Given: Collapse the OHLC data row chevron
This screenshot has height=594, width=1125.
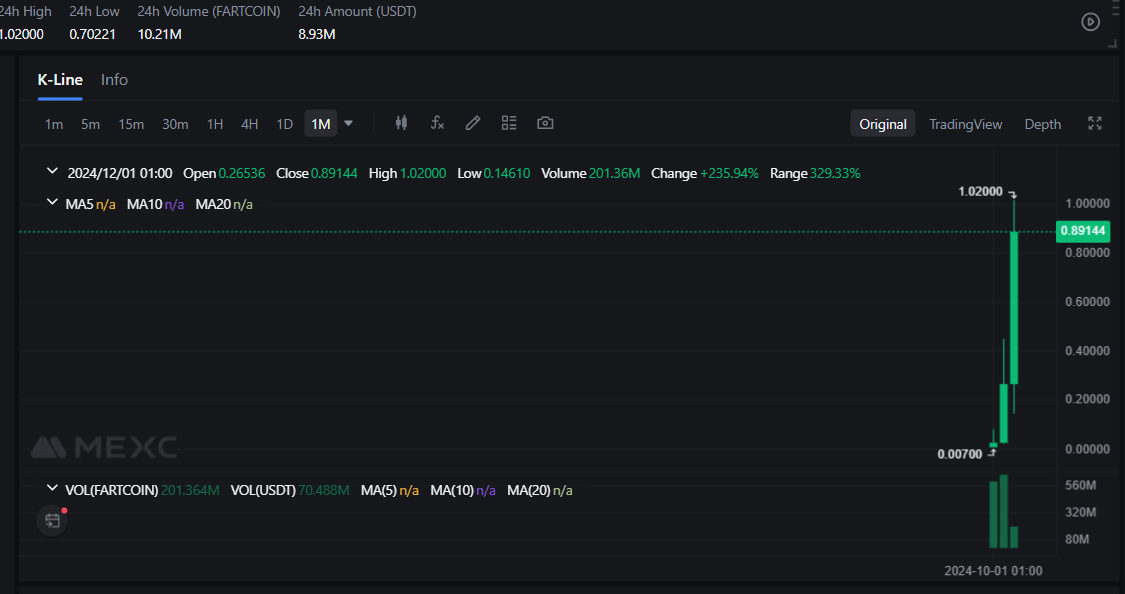Looking at the screenshot, I should click(52, 171).
